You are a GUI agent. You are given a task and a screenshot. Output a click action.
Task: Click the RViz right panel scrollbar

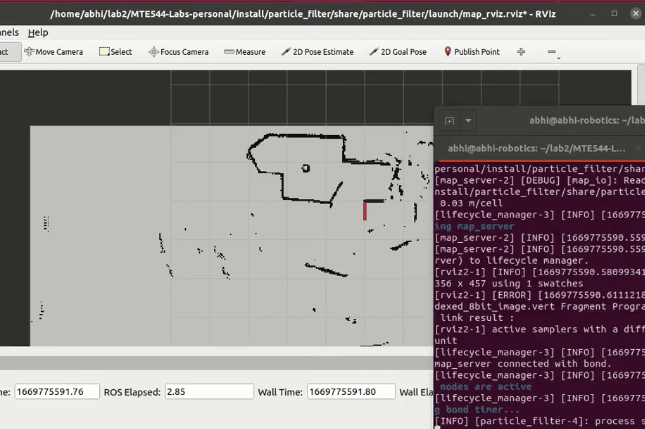coord(641,84)
